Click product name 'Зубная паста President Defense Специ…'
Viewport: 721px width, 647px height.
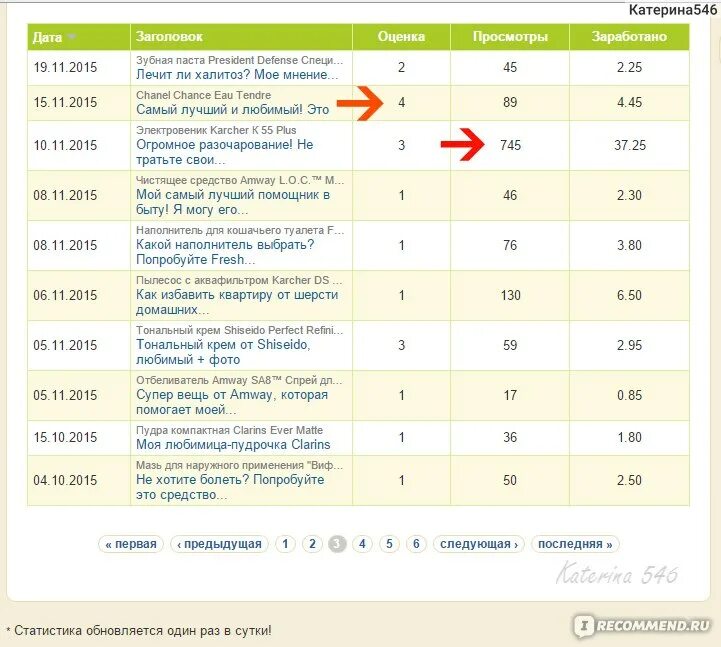point(240,60)
